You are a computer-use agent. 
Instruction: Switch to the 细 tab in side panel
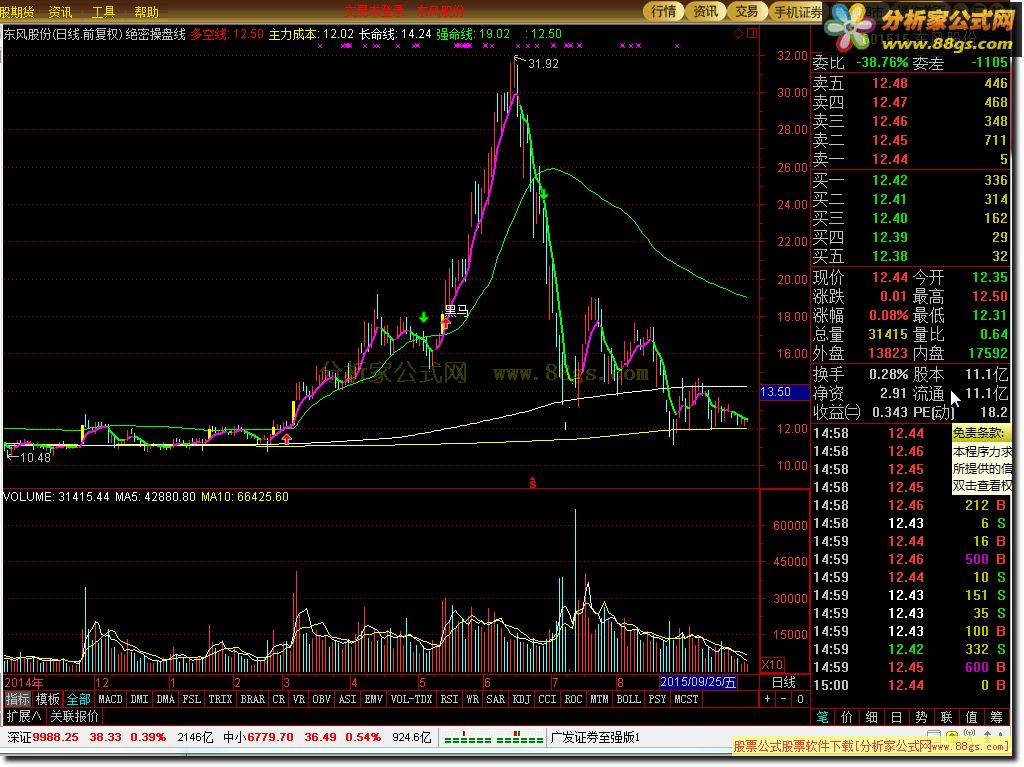pos(872,717)
